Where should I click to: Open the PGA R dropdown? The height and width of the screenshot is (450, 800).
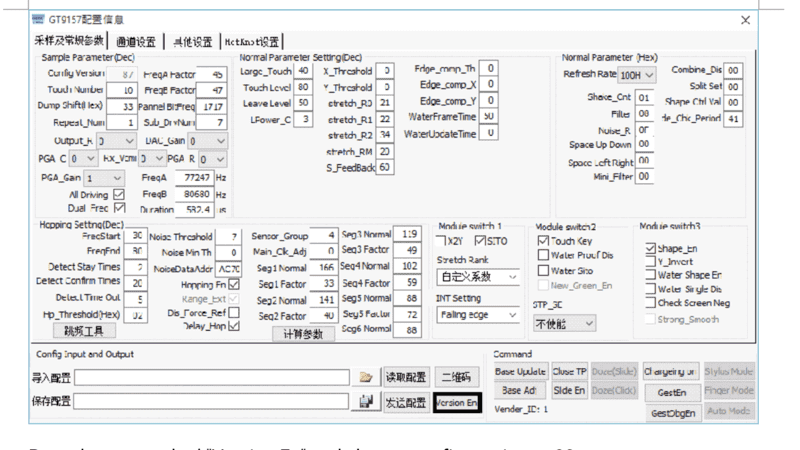213,160
